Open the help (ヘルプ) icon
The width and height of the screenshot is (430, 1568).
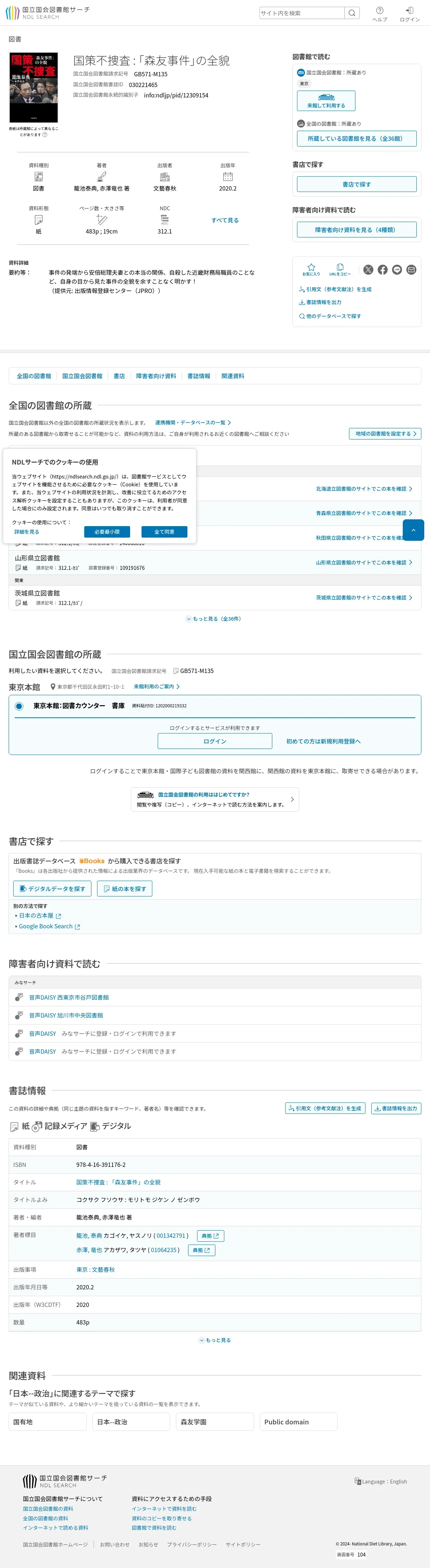click(379, 14)
